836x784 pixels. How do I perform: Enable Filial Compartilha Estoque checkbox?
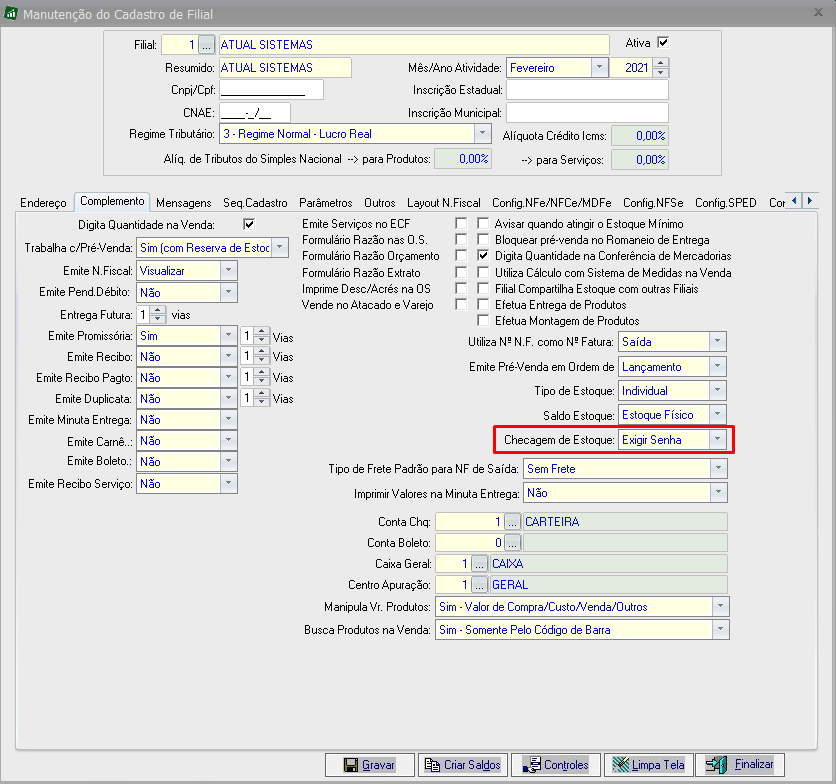coord(483,289)
